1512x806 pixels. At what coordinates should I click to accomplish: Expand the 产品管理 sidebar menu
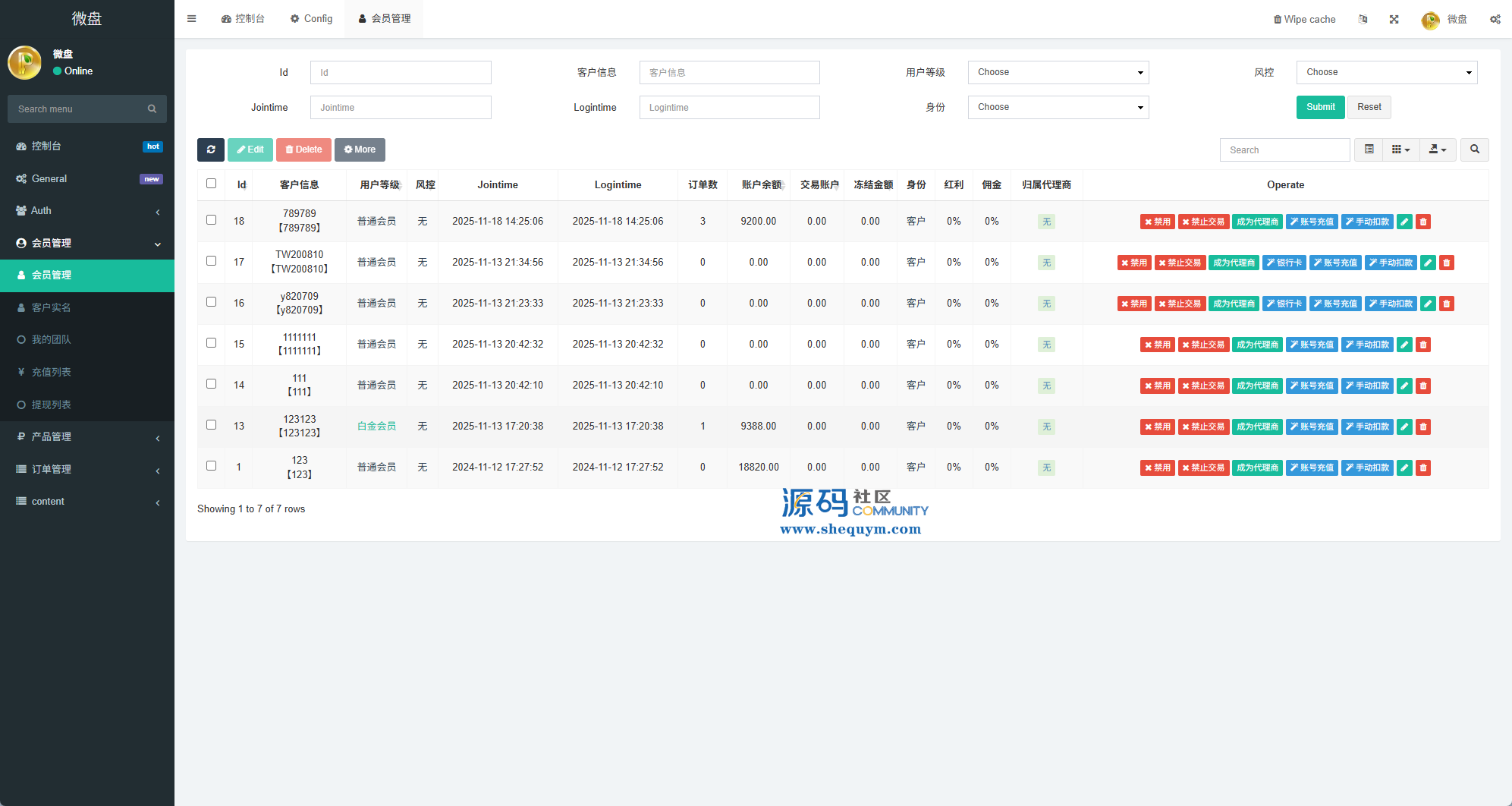click(87, 437)
